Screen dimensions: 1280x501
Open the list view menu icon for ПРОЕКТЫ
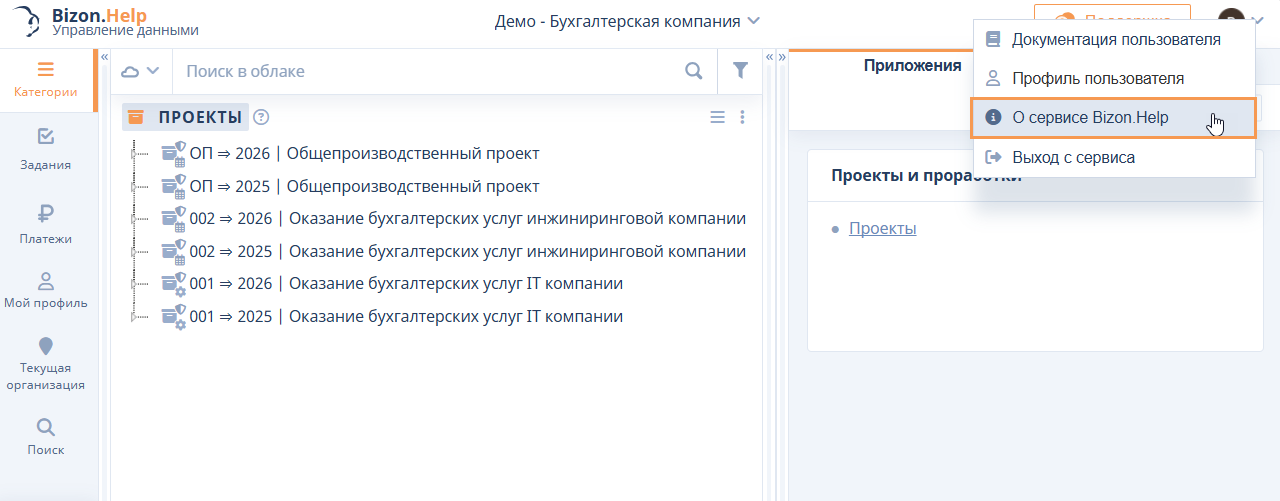coord(717,117)
